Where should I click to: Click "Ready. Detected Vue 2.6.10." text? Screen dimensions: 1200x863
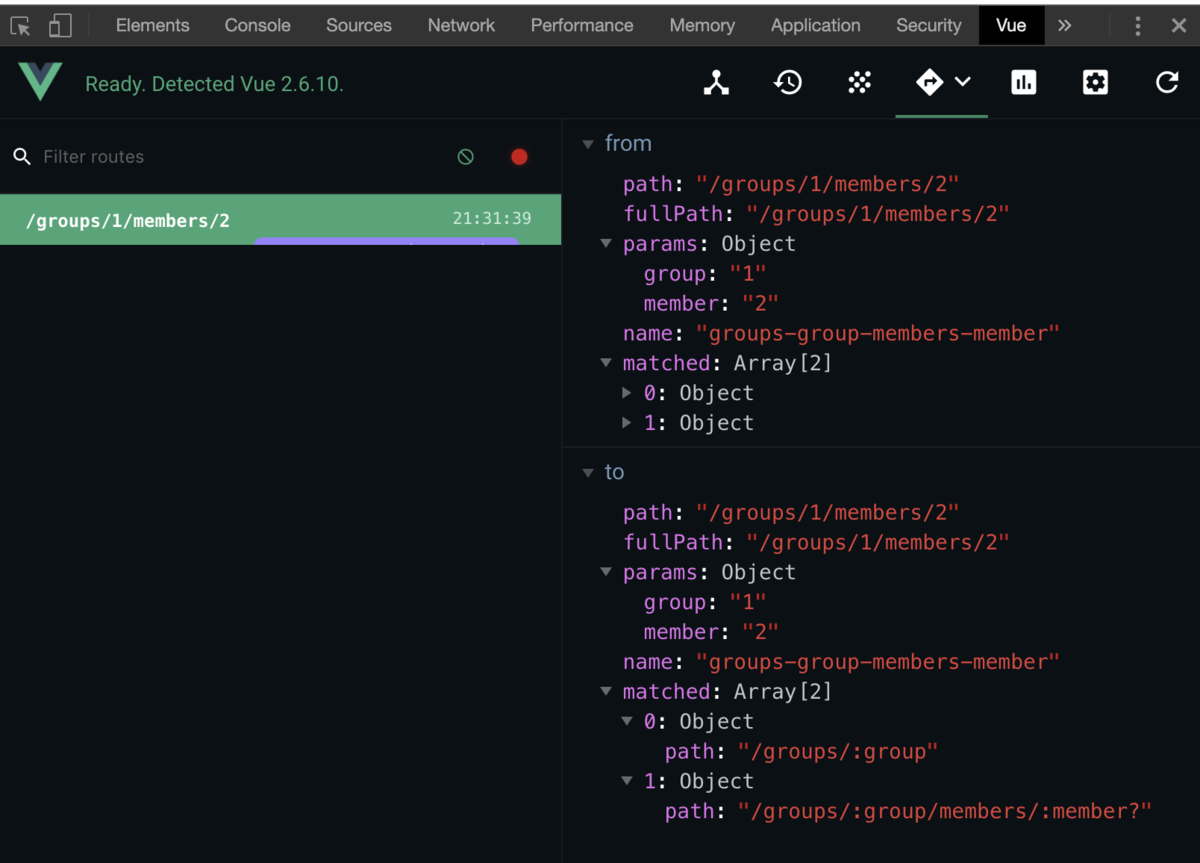point(214,84)
